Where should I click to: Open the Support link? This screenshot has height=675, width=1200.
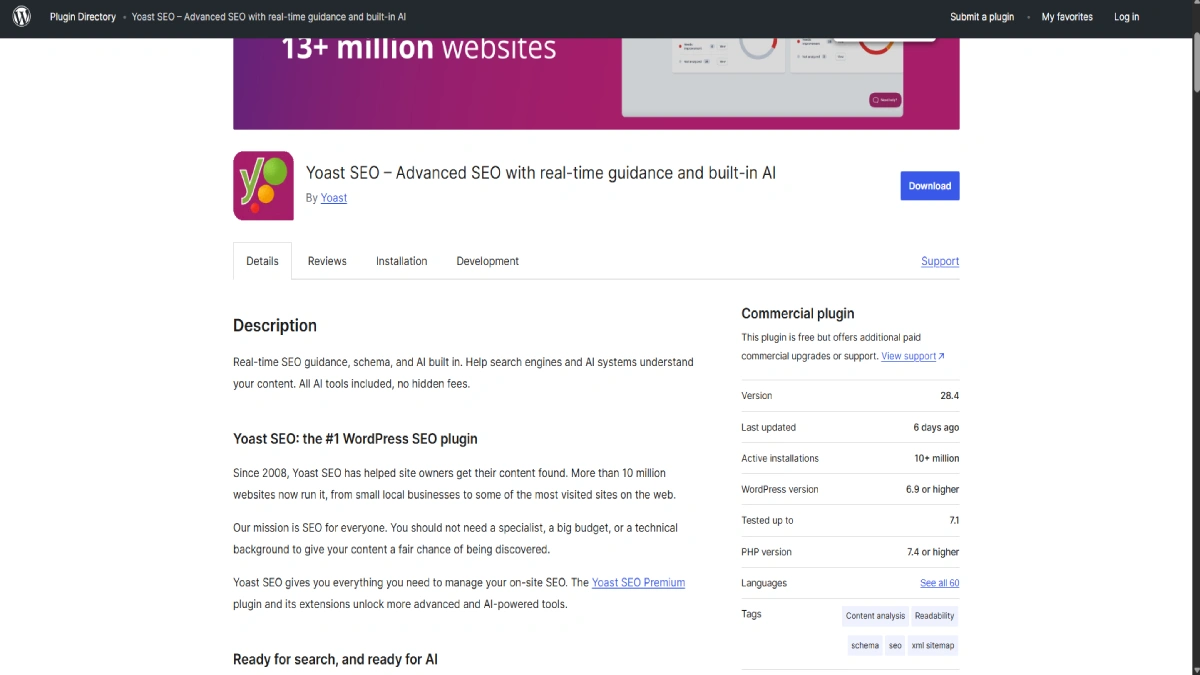click(x=940, y=261)
